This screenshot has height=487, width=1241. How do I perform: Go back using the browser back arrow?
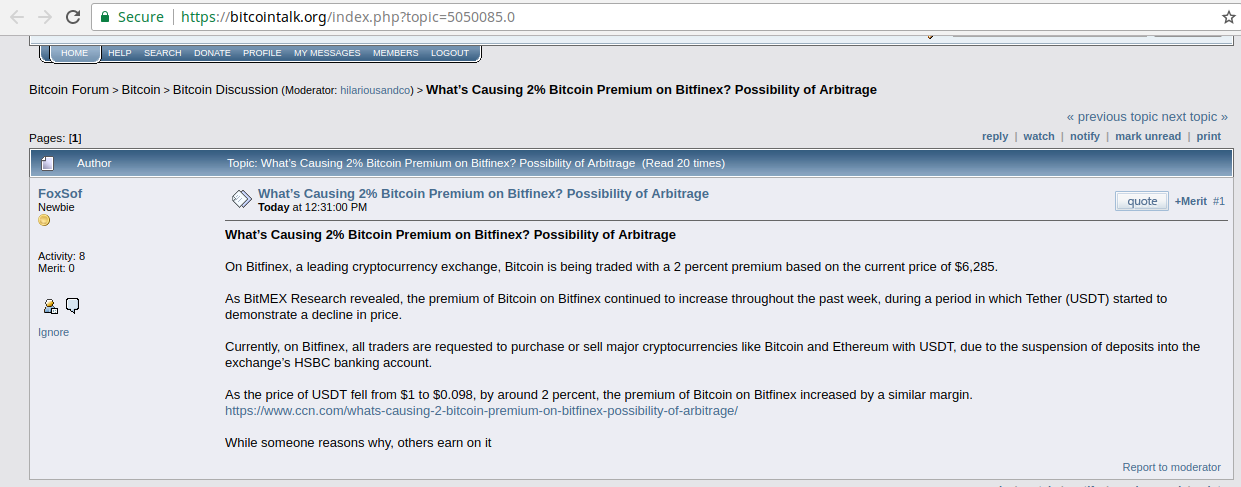[x=17, y=17]
